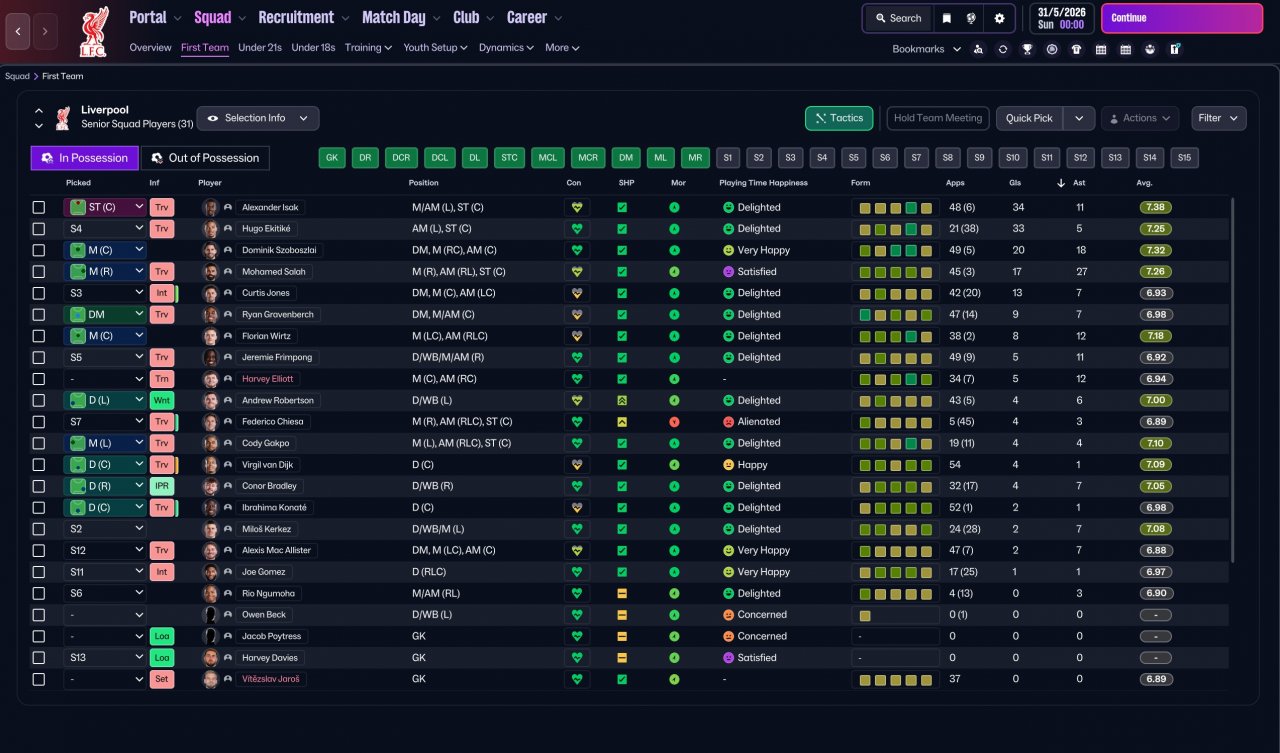The image size is (1280, 753).
Task: Expand the Bookmarks dropdown
Action: point(927,49)
